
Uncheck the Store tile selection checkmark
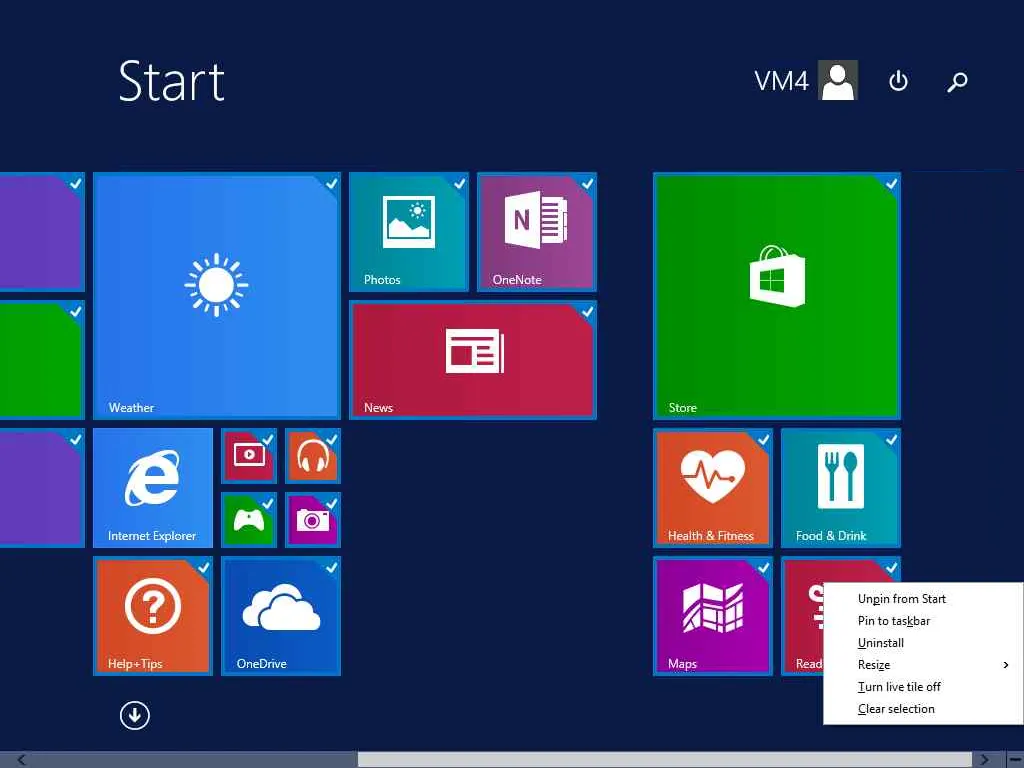click(x=891, y=184)
